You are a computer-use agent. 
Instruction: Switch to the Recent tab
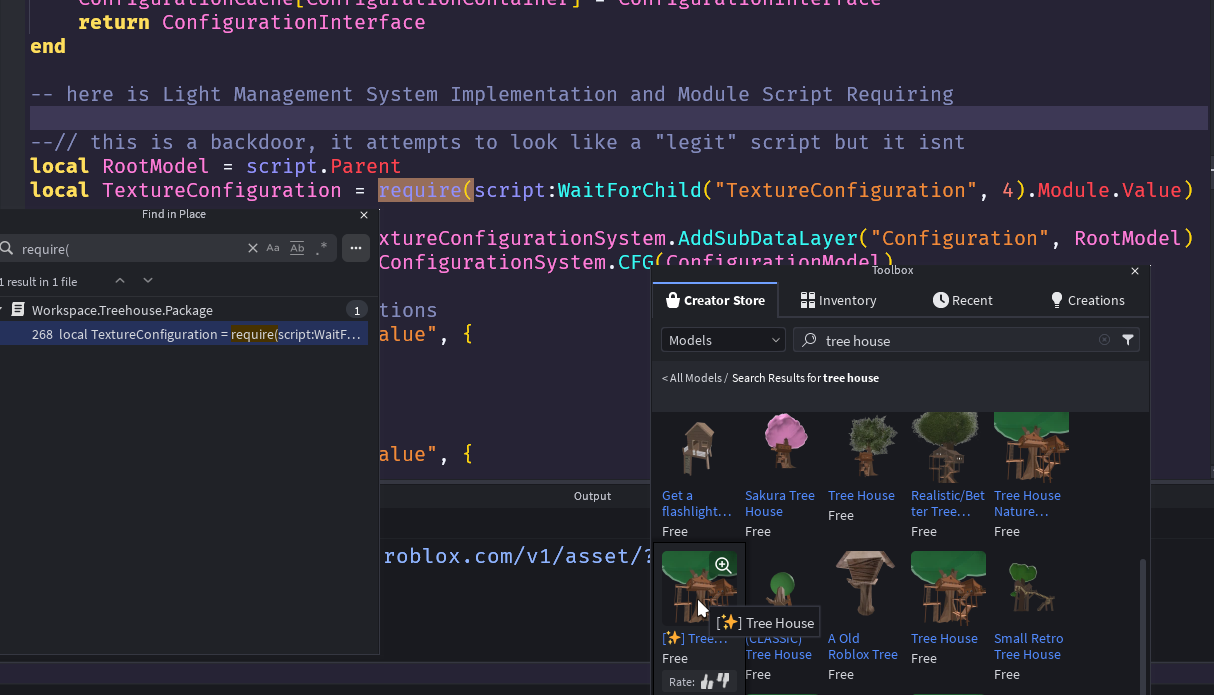point(962,300)
